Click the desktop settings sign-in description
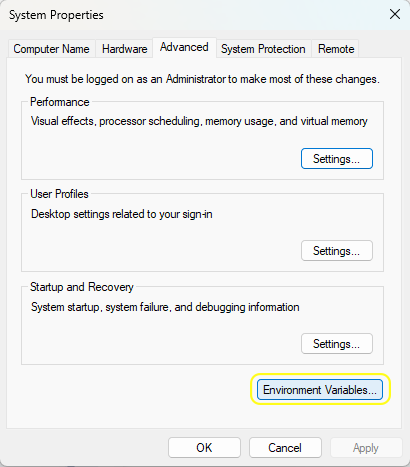410x467 pixels. [x=122, y=214]
